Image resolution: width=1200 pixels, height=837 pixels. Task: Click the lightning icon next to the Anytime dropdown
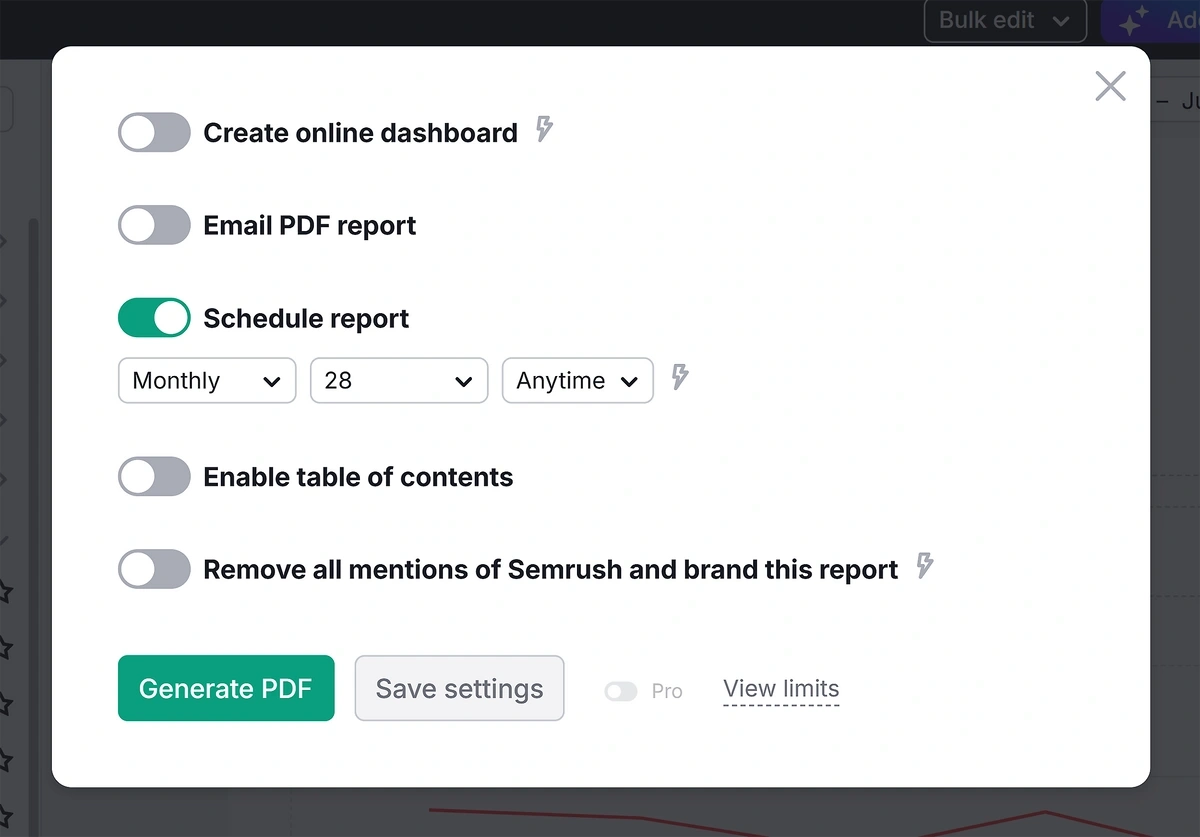point(680,378)
